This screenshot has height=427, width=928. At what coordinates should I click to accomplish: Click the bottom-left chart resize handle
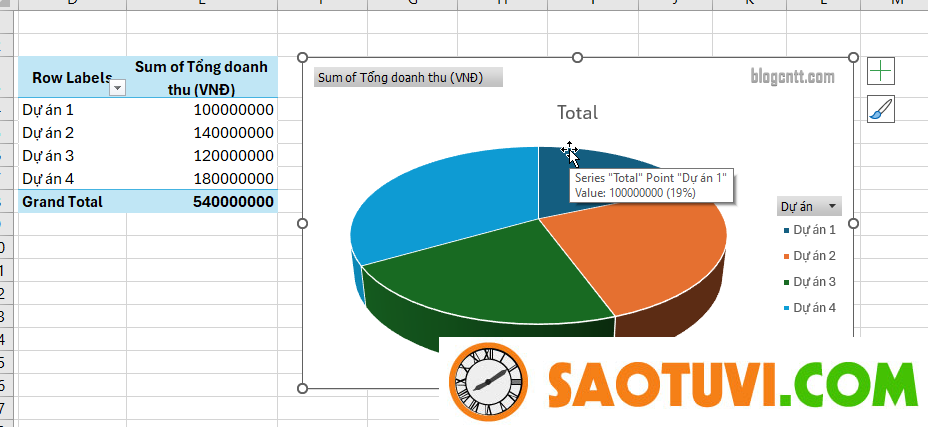303,388
